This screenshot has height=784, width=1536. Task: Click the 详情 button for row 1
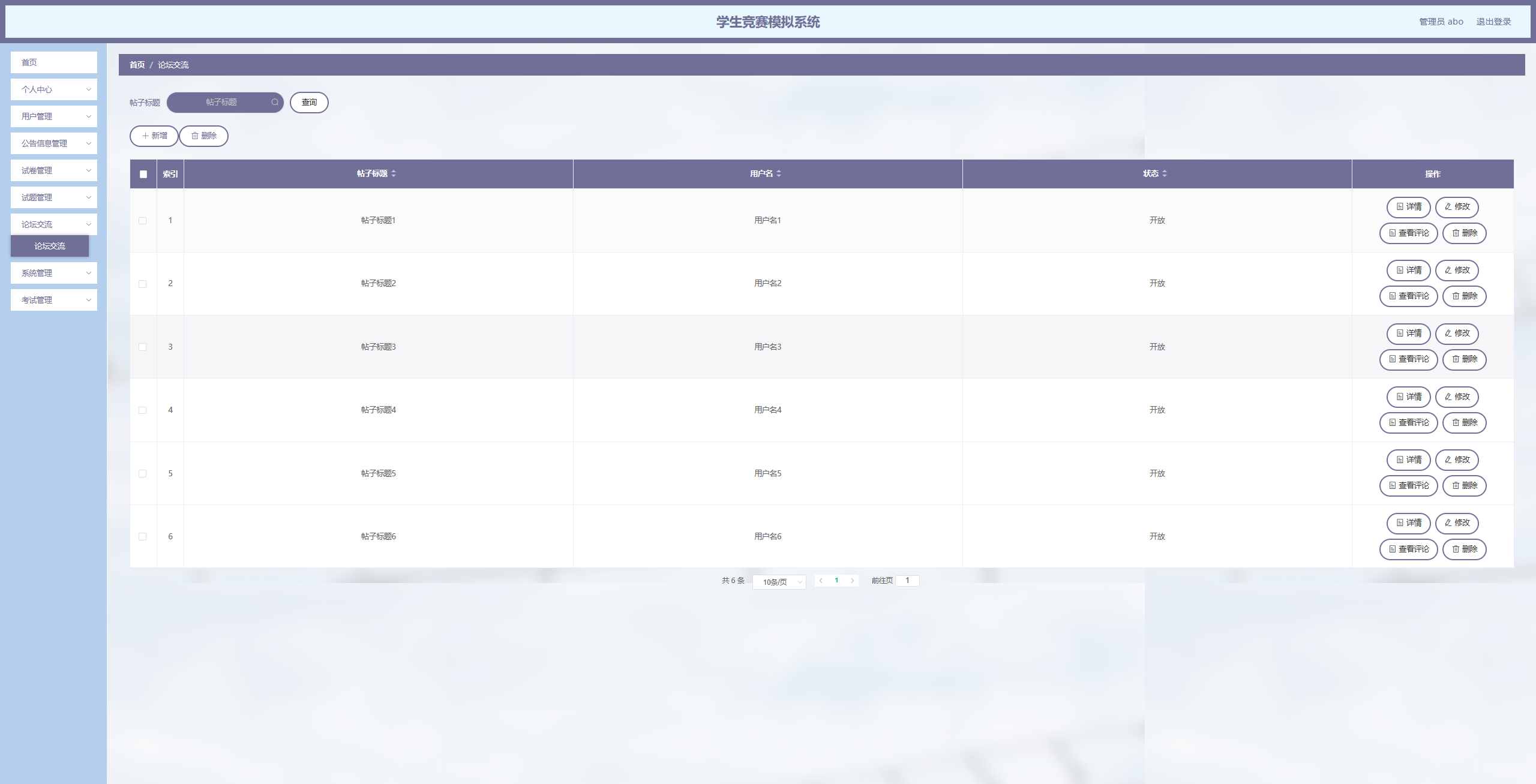coord(1408,207)
